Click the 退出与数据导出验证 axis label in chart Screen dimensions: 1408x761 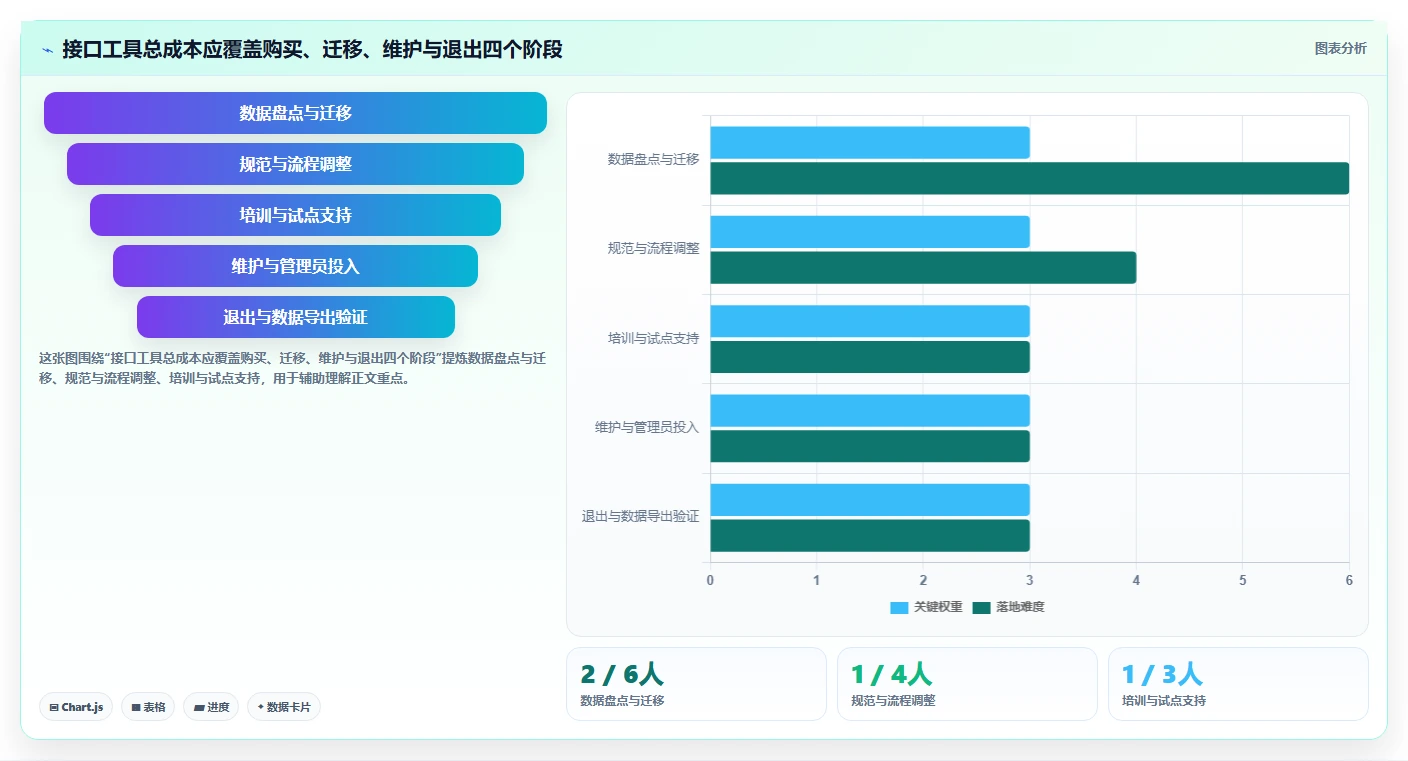coord(640,517)
